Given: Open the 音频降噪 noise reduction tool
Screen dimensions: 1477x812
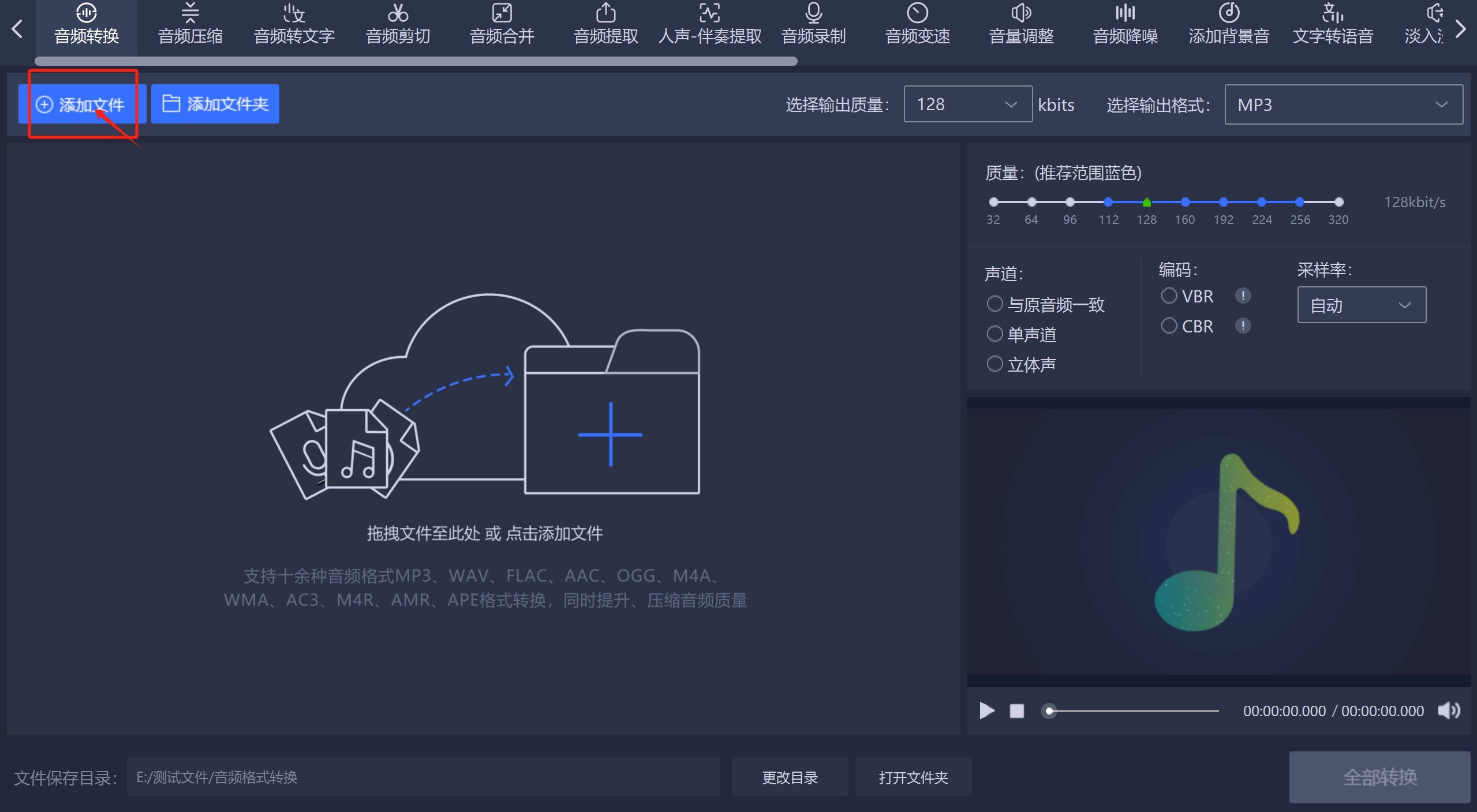Looking at the screenshot, I should click(x=1125, y=24).
